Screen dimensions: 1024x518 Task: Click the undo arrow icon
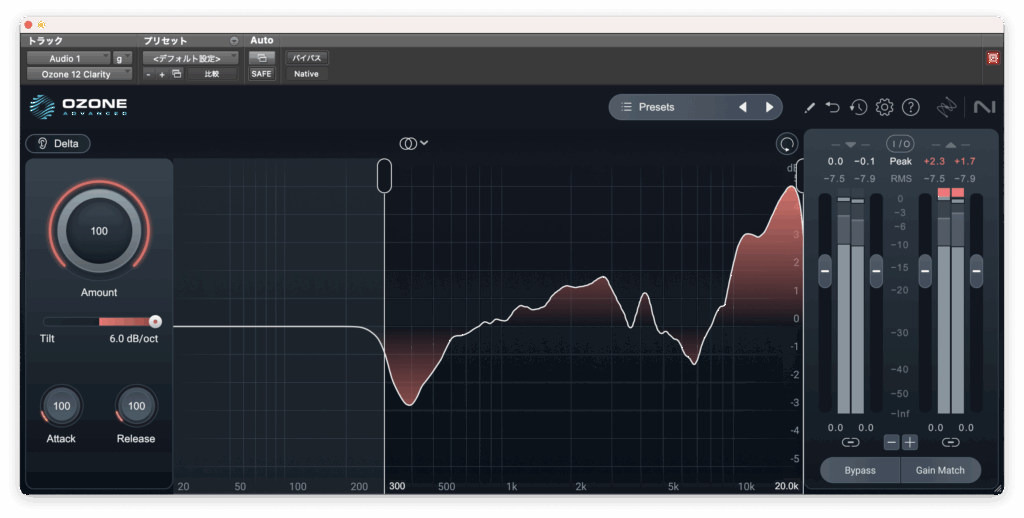click(x=833, y=107)
